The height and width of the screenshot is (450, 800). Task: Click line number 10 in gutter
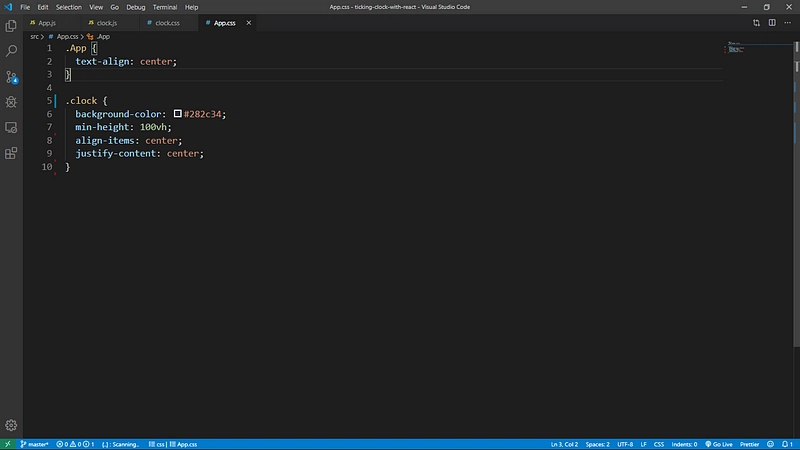pyautogui.click(x=47, y=167)
